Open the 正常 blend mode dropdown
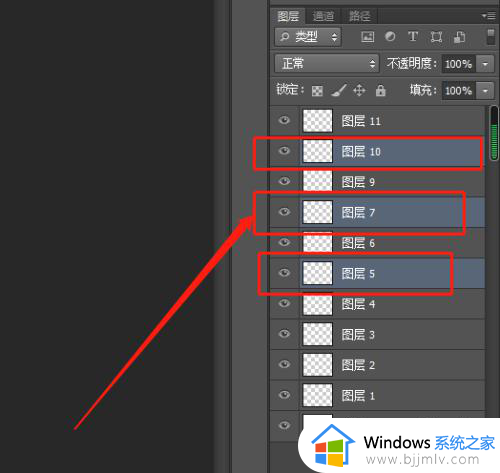The height and width of the screenshot is (473, 500). tap(327, 63)
